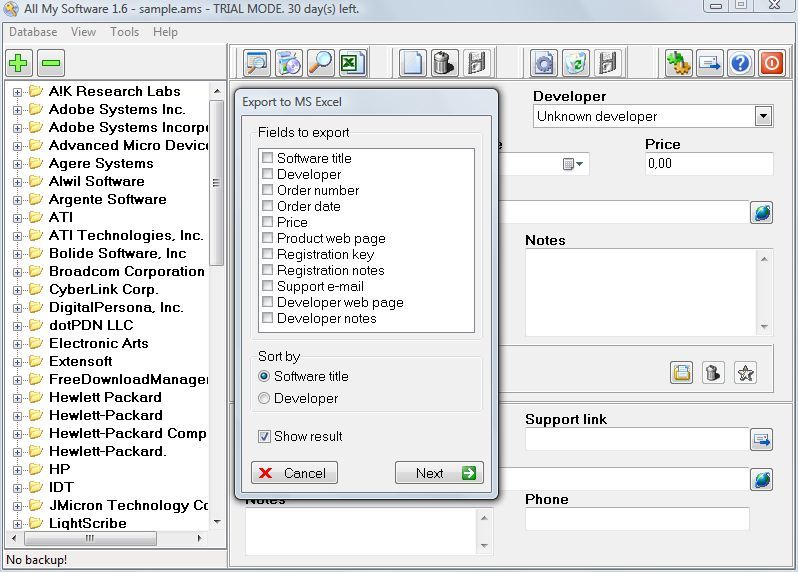
Task: Click the second floppy disk save icon
Action: point(608,63)
